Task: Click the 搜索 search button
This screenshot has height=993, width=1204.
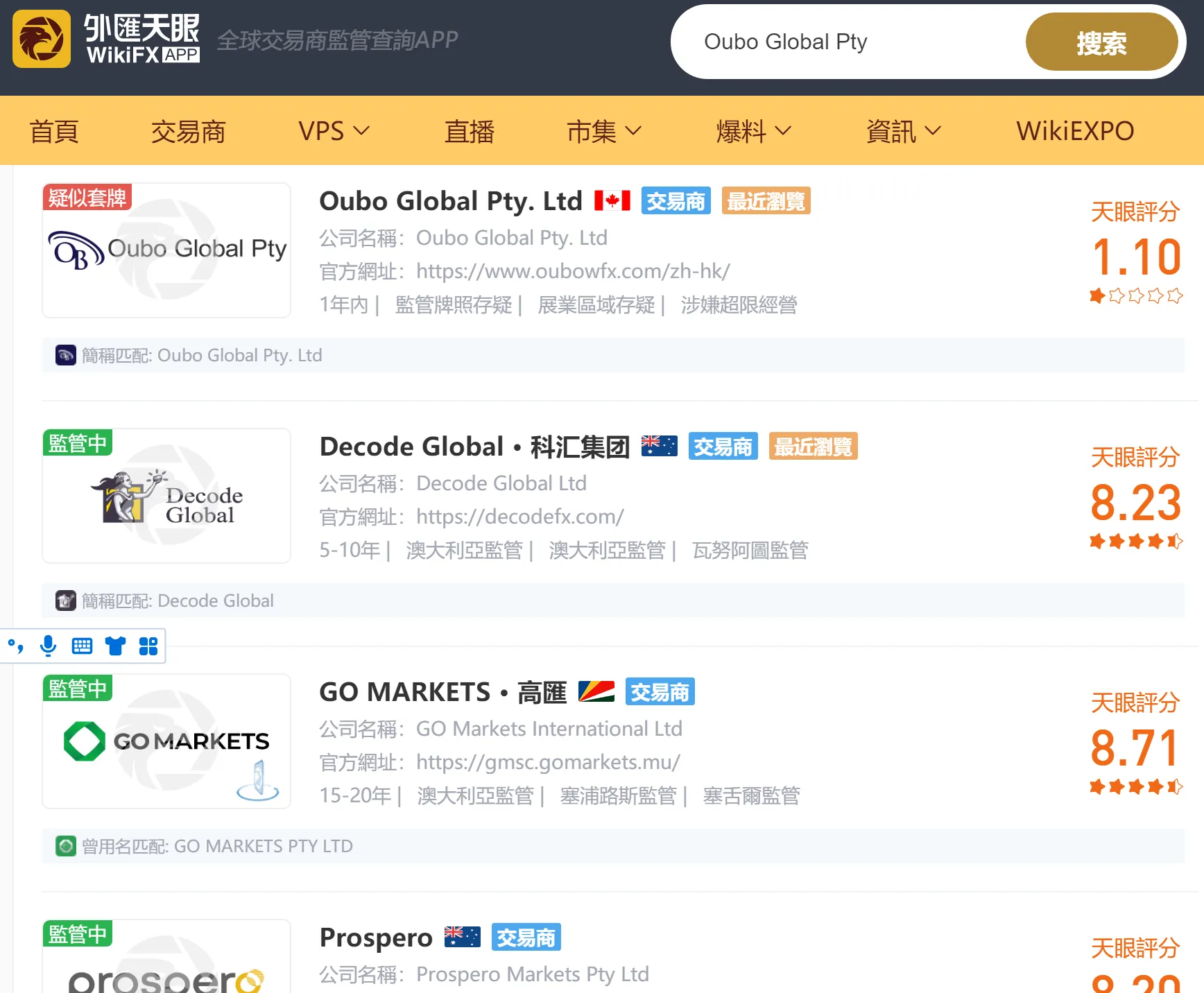Action: 1101,42
